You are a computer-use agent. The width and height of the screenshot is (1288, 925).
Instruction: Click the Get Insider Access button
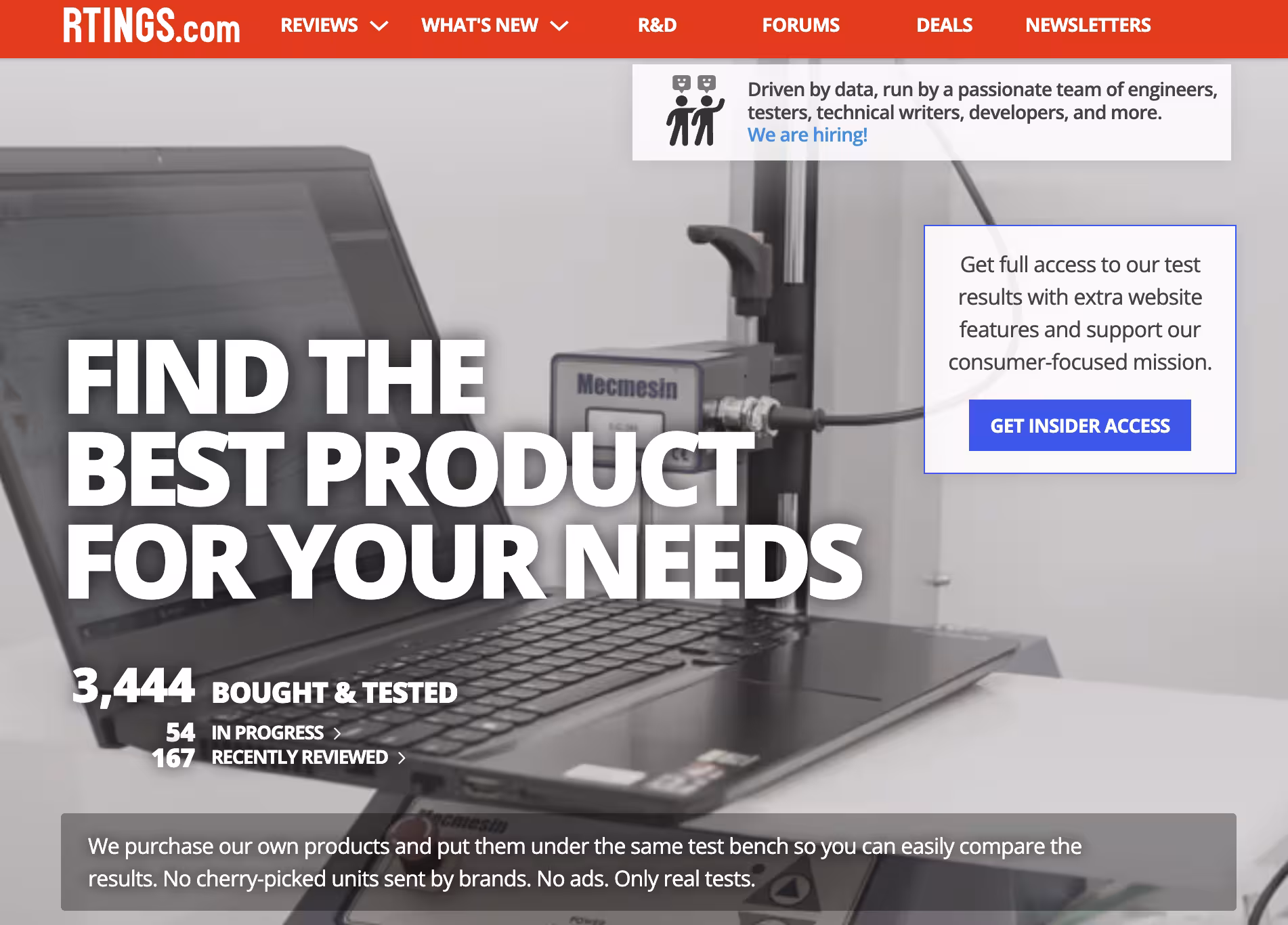(1079, 425)
